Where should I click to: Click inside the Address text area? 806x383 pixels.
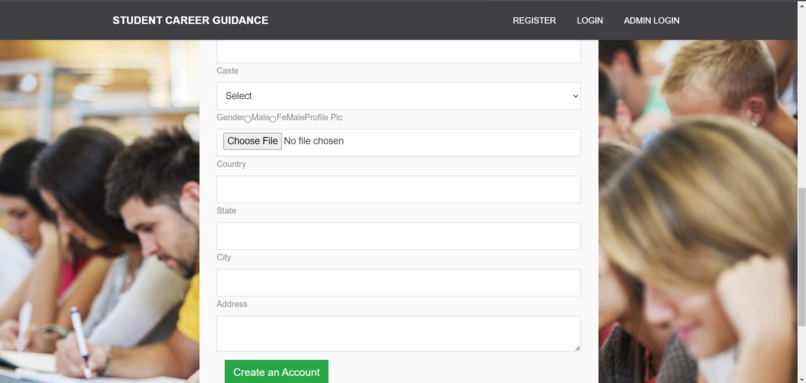(398, 334)
